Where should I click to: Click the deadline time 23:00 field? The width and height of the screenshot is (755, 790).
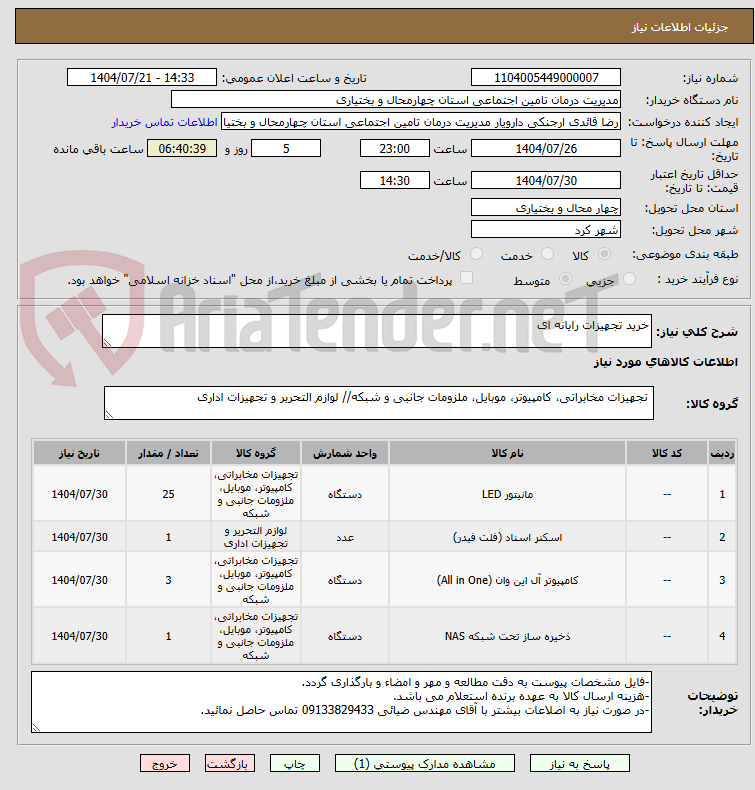tap(394, 149)
